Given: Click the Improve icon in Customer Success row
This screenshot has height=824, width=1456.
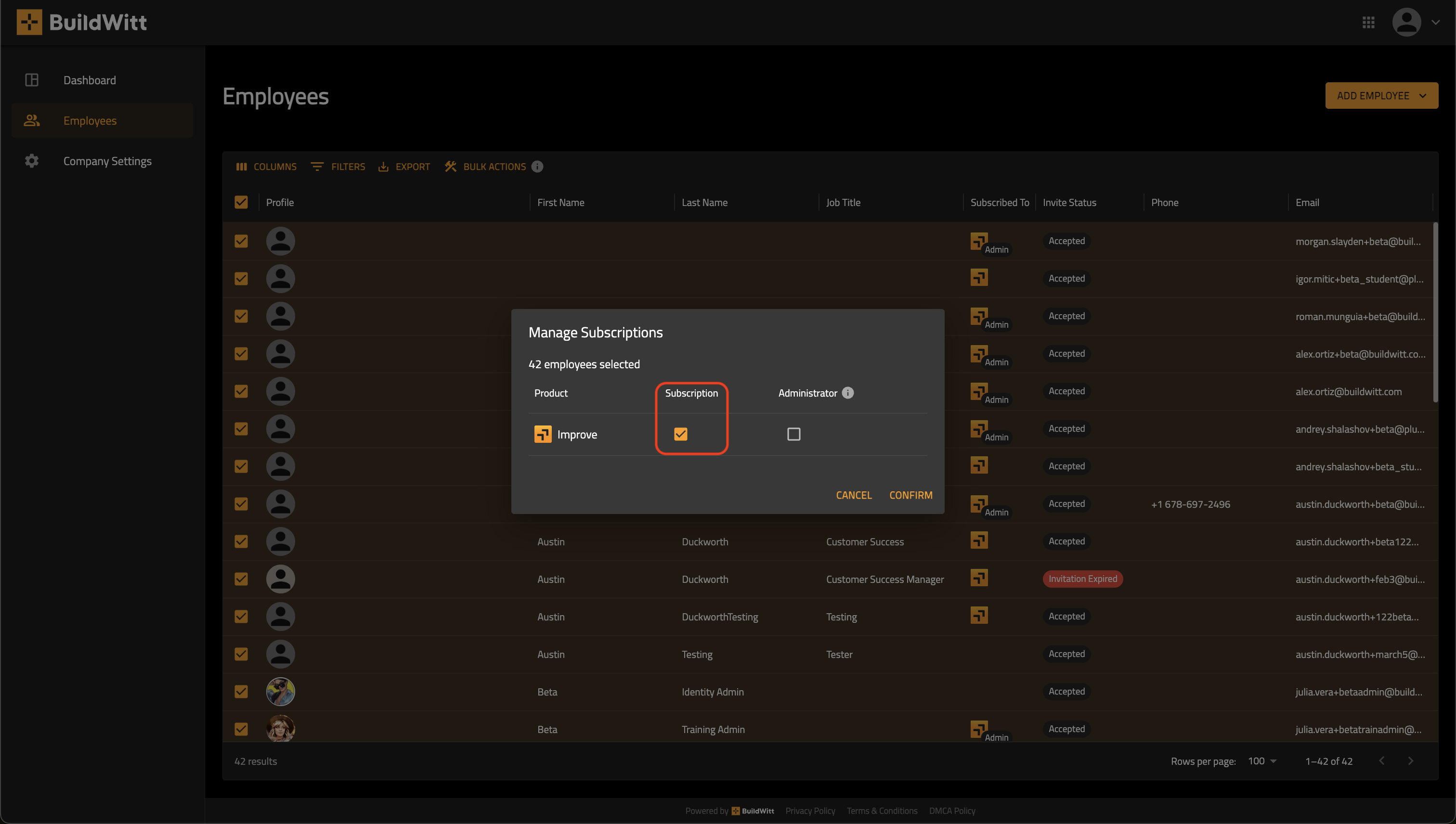Looking at the screenshot, I should 979,540.
